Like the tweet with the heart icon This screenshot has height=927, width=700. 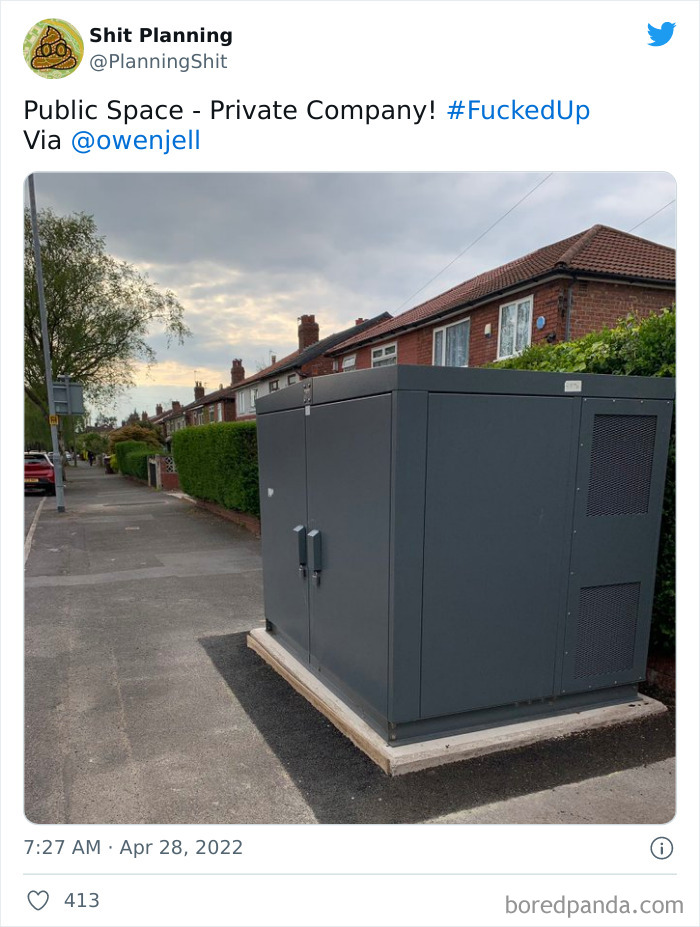[38, 900]
